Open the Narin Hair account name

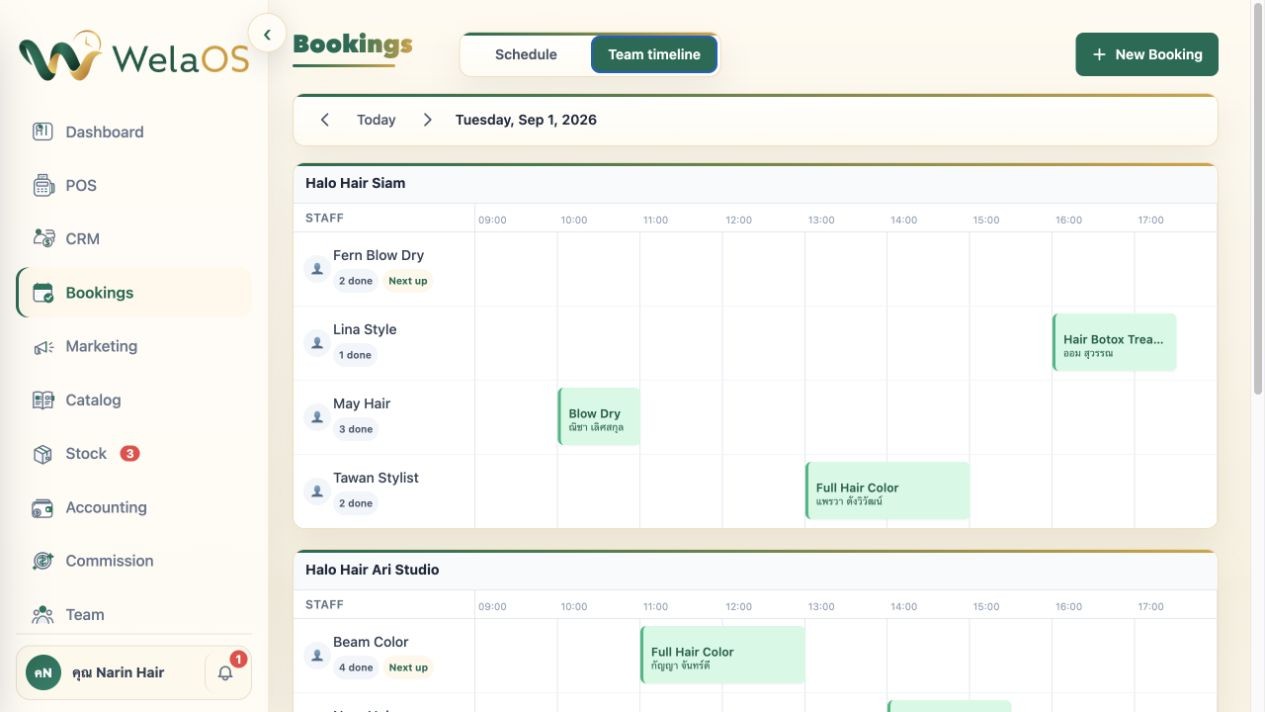coord(118,673)
